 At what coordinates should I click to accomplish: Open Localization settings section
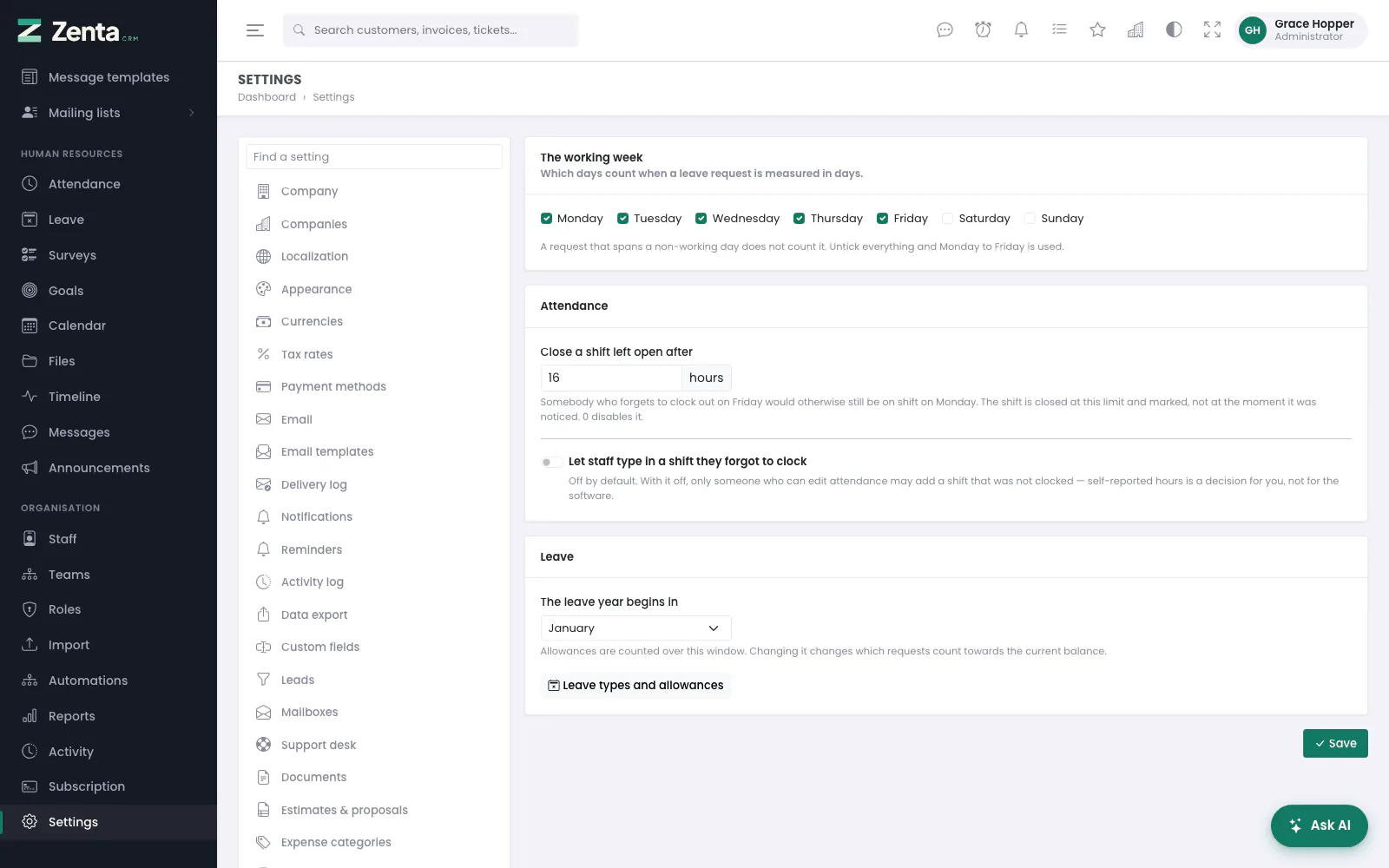374,257
